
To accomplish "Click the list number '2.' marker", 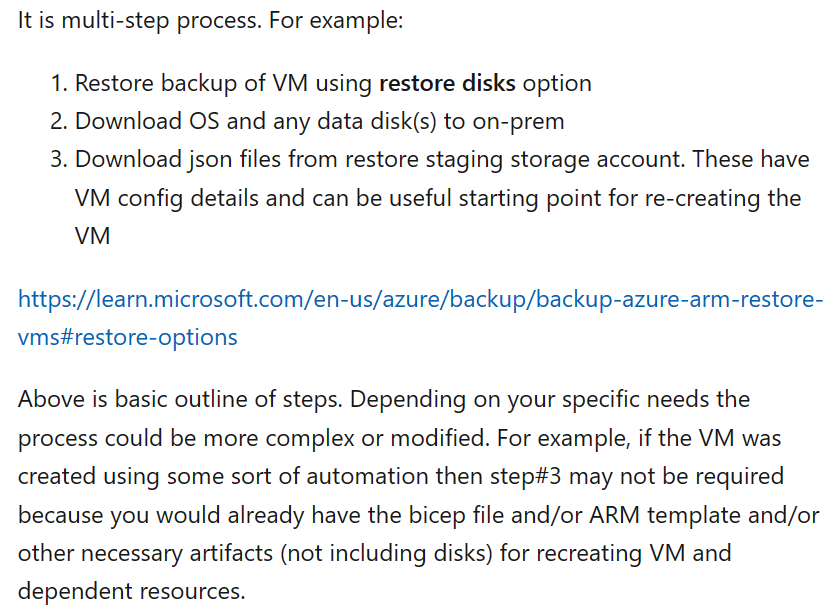I will [x=59, y=121].
